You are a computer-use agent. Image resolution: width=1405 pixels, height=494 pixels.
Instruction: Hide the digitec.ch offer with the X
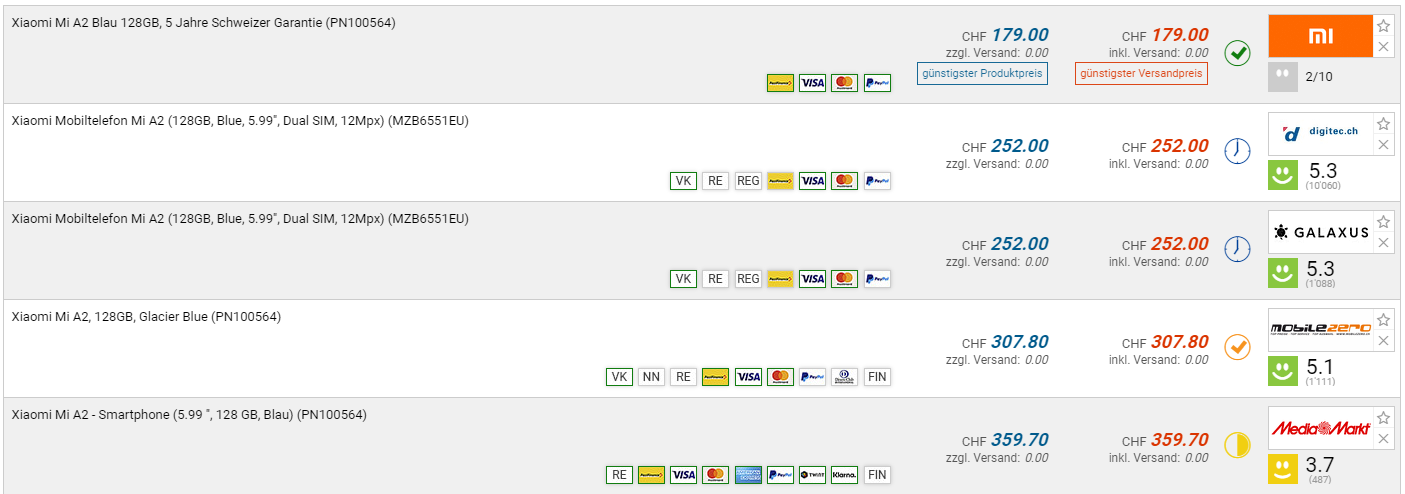[1383, 145]
